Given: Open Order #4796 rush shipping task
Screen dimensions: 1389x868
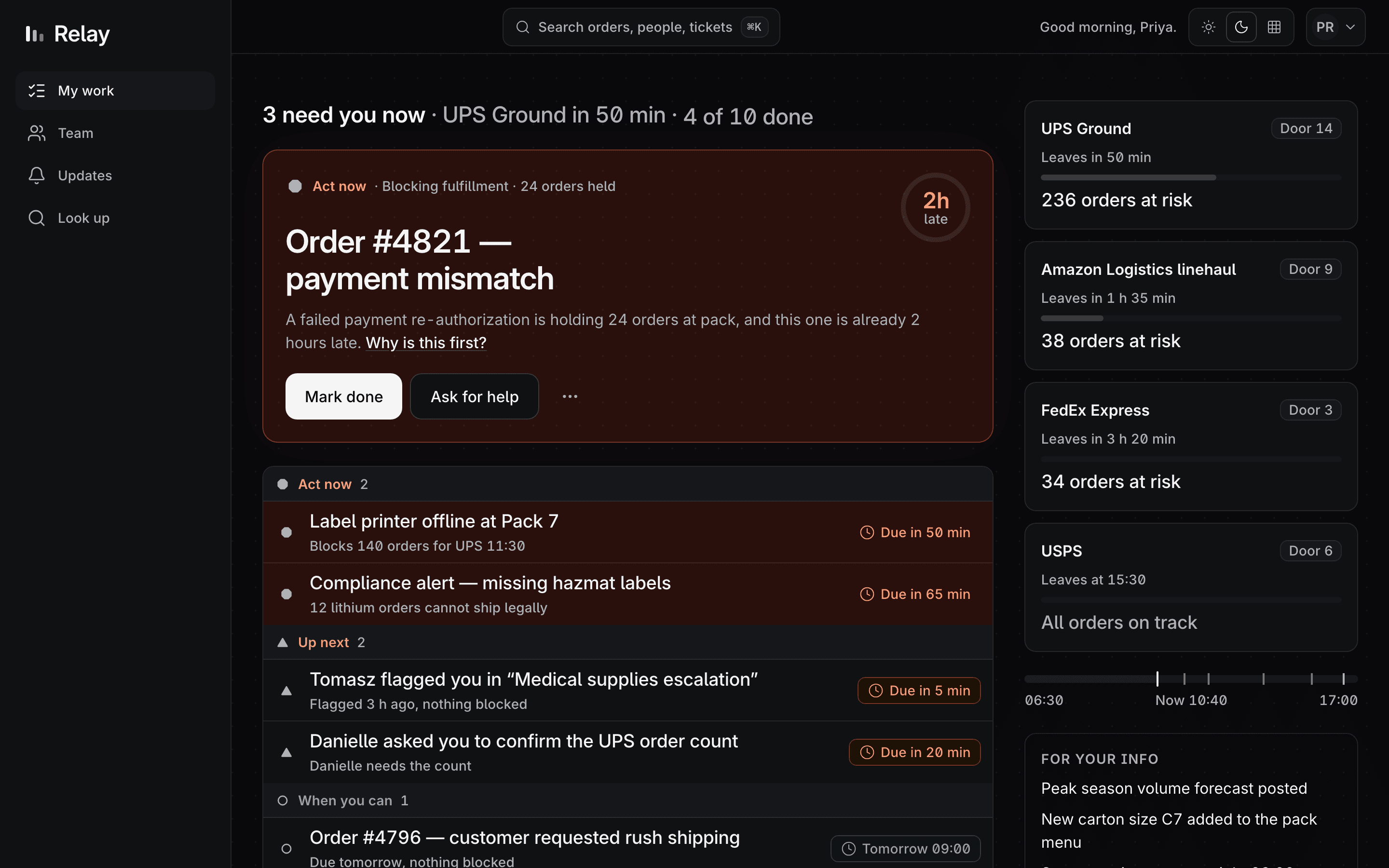Looking at the screenshot, I should (x=628, y=844).
